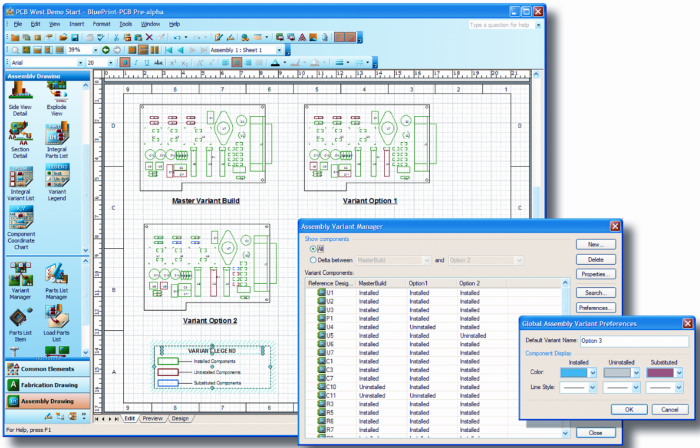Viewport: 700px width, 448px height.
Task: Toggle Underline formatting
Action: (146, 63)
